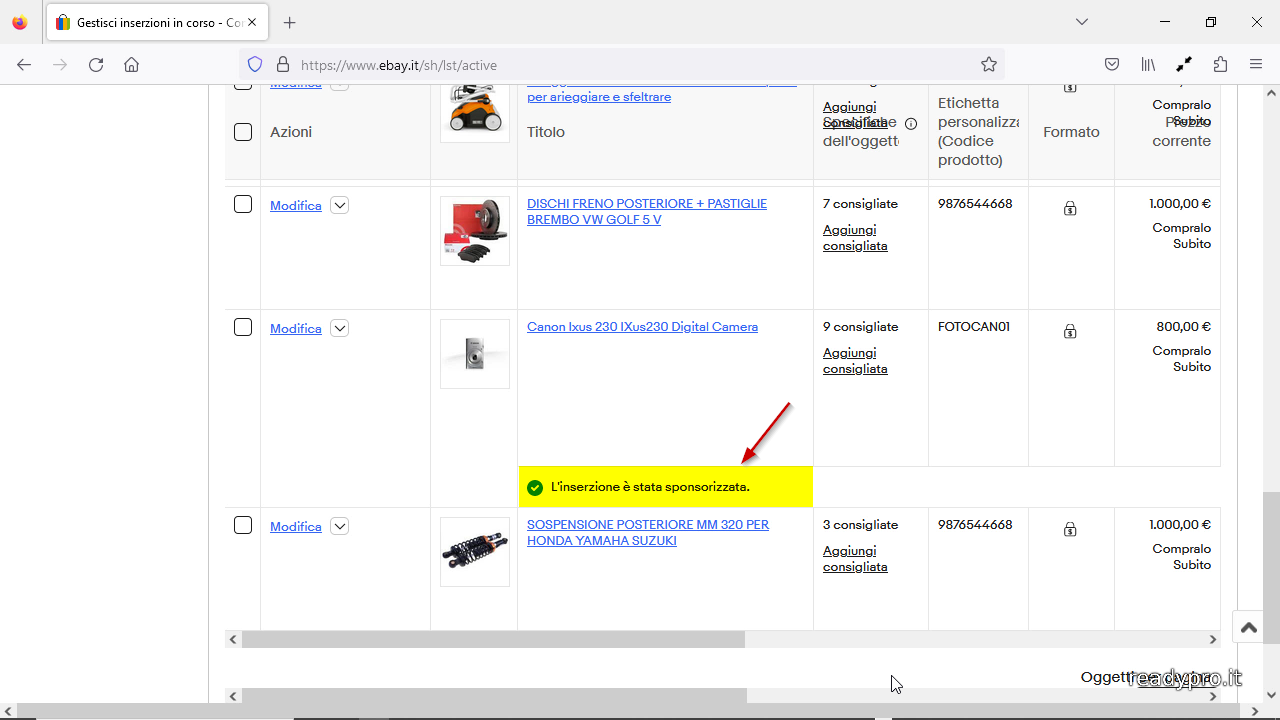Expand actions dropdown for SOSPENSIONE row
This screenshot has width=1280, height=720.
[x=340, y=527]
